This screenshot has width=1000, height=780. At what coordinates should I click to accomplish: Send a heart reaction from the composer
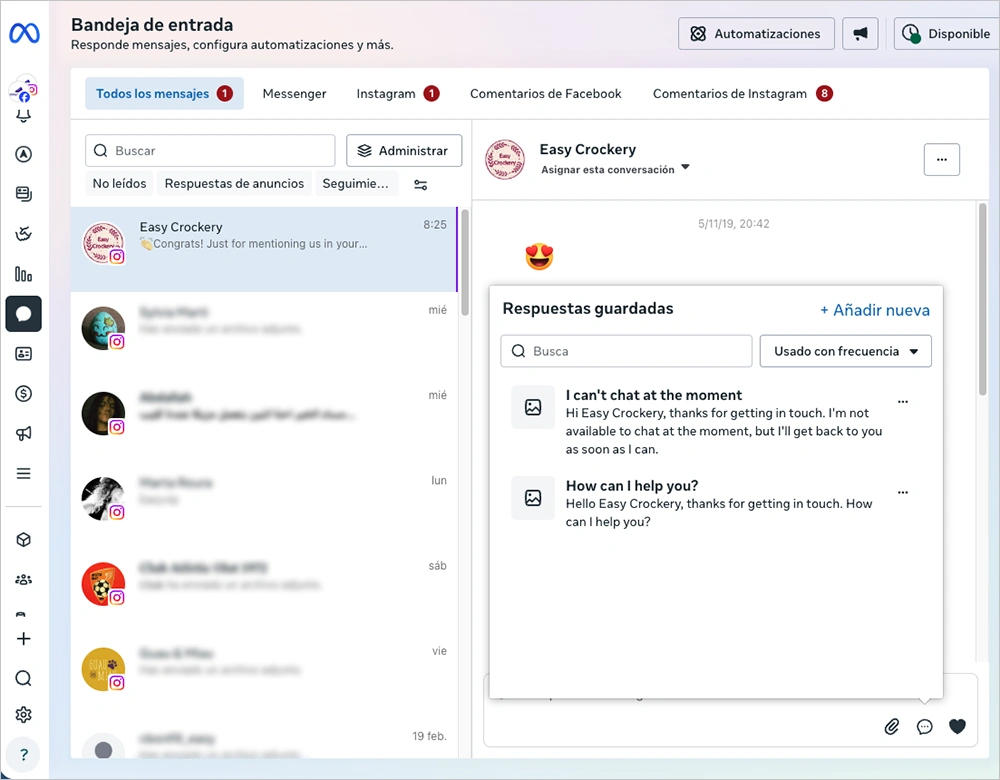click(x=957, y=727)
